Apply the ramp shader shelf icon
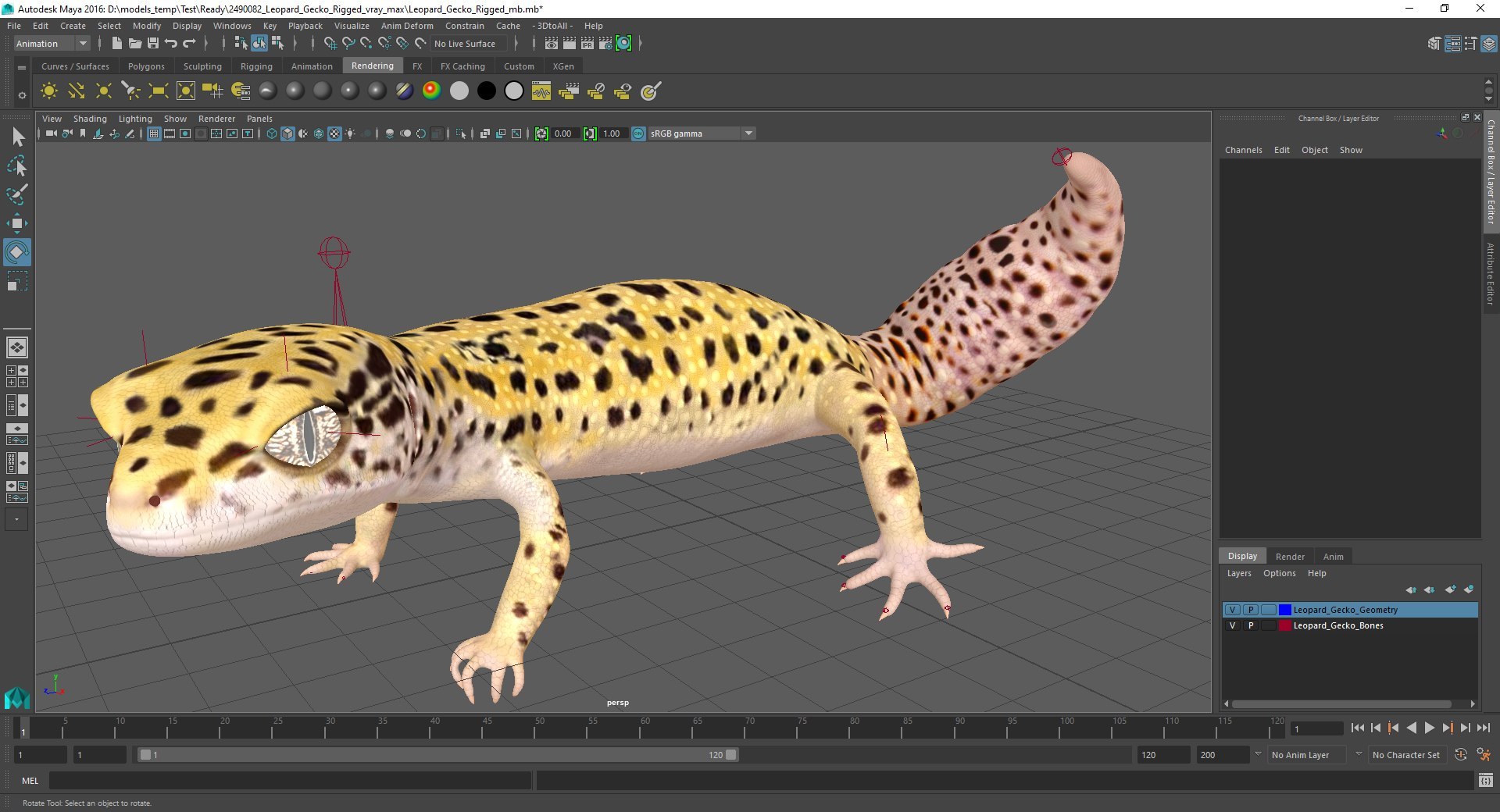1500x812 pixels. tap(431, 91)
